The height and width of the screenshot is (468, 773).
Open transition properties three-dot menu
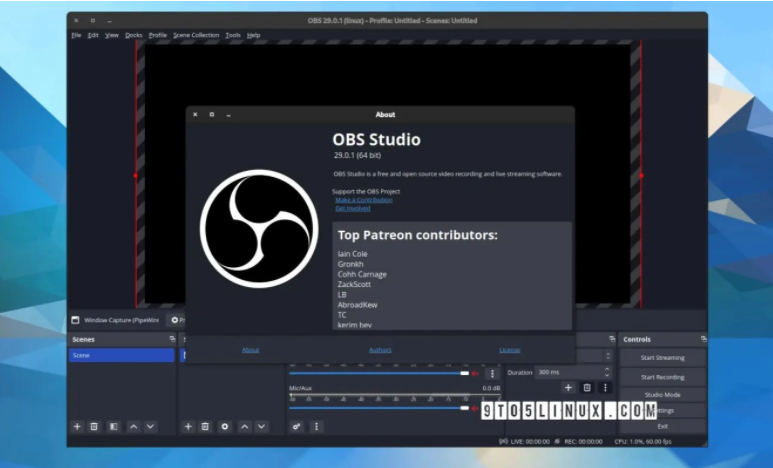[x=605, y=387]
